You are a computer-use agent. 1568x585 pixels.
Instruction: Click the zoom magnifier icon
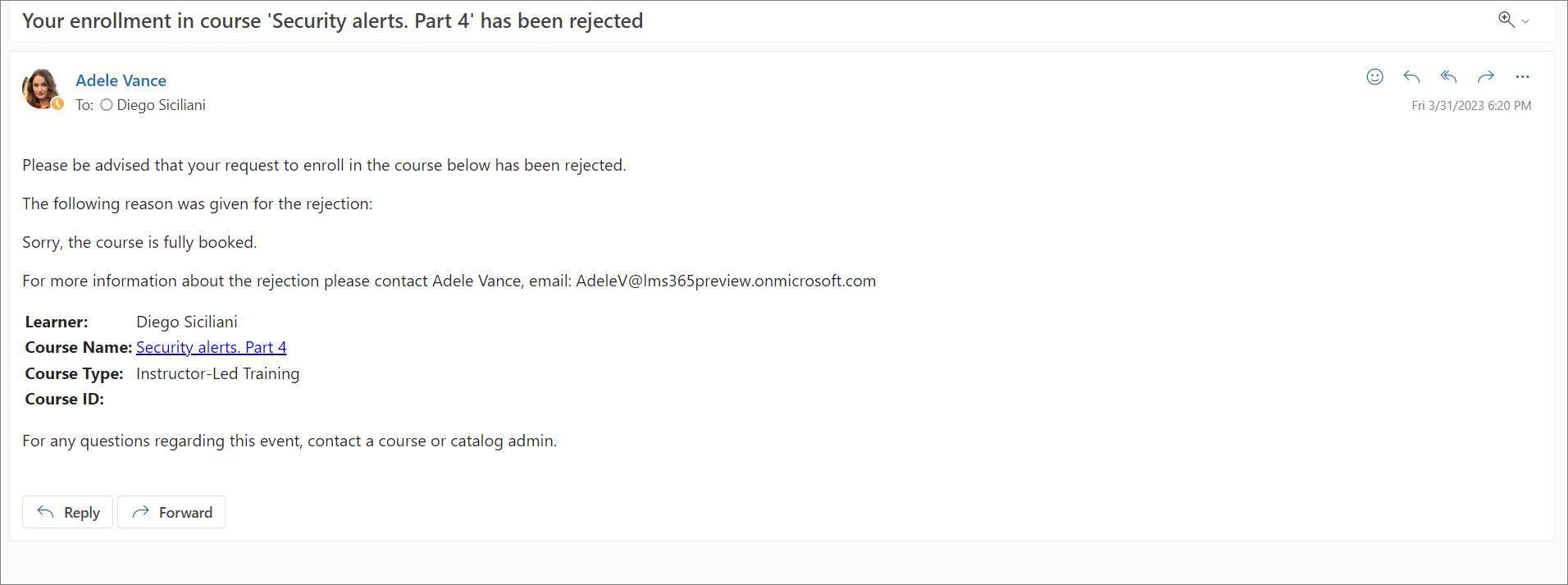(x=1506, y=20)
